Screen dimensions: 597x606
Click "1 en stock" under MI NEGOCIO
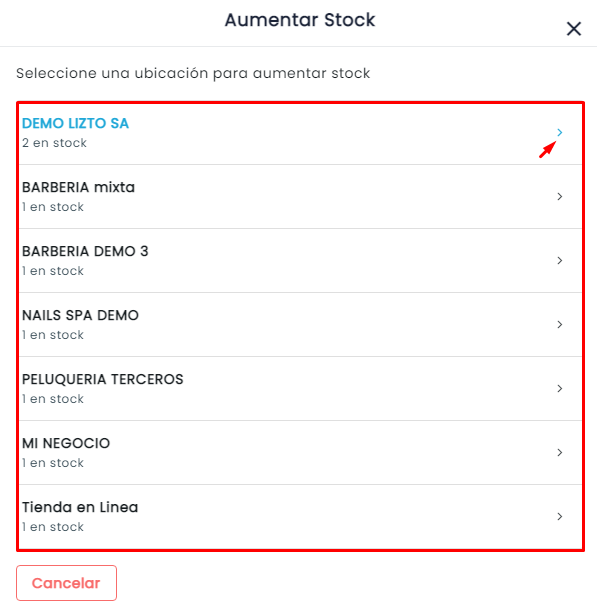(53, 463)
